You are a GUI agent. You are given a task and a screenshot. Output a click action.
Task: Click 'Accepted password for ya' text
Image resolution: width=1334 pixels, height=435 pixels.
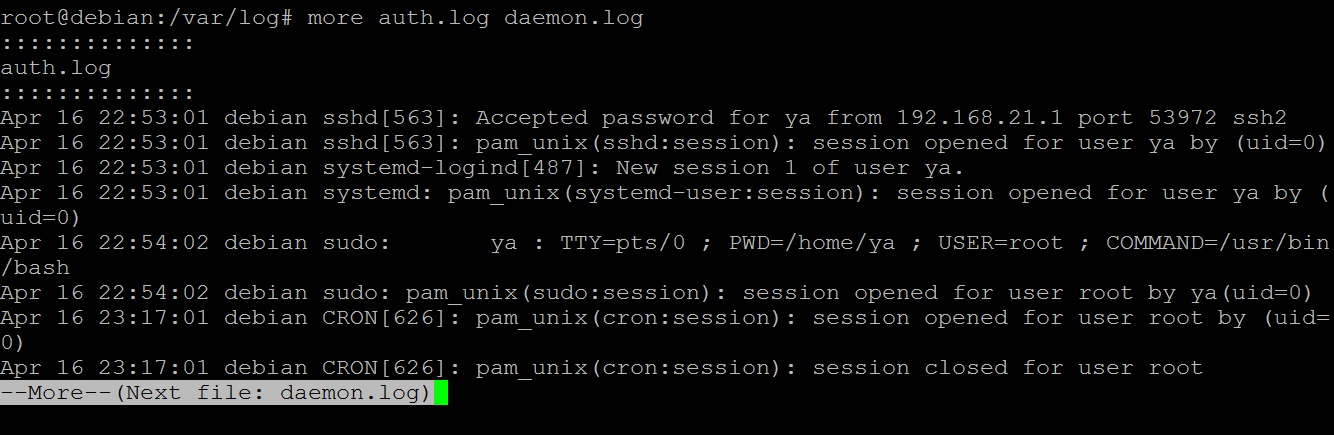[643, 118]
